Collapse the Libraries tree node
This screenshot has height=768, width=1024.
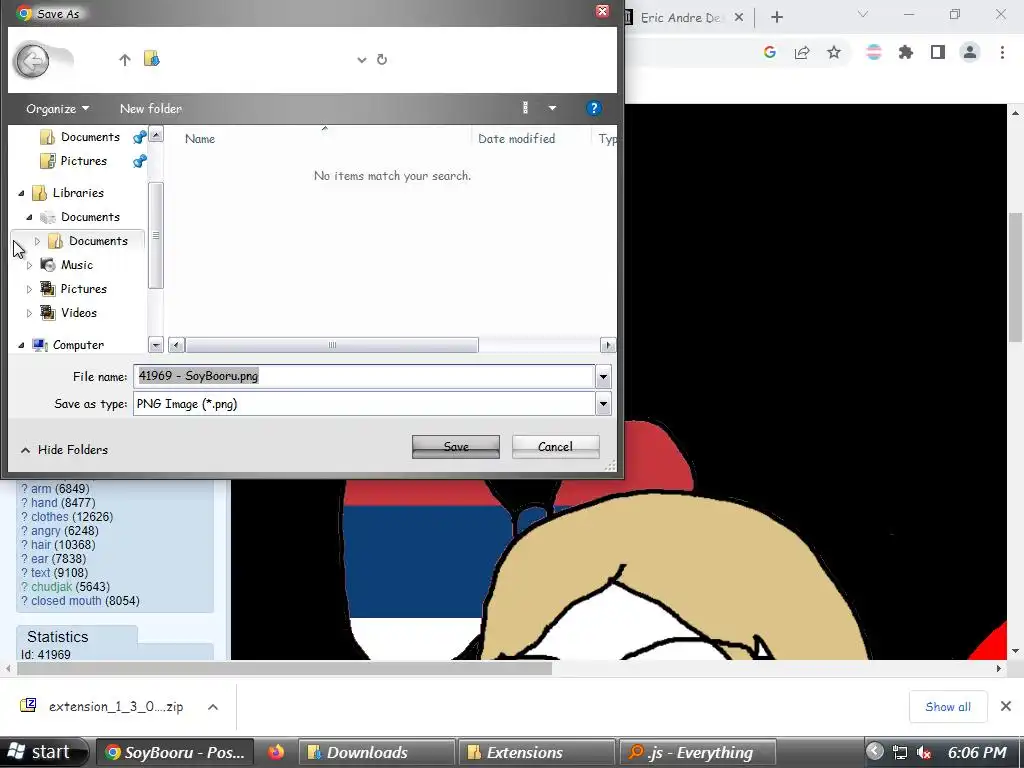(22, 193)
